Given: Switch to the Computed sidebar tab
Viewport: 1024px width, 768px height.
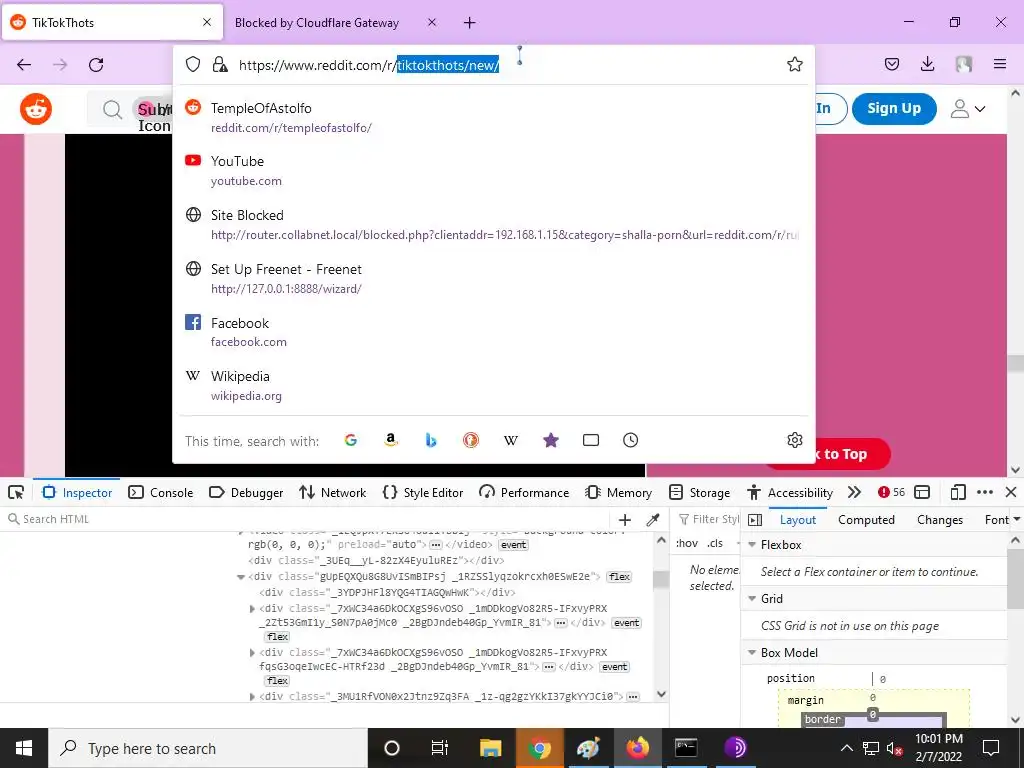Looking at the screenshot, I should click(866, 520).
